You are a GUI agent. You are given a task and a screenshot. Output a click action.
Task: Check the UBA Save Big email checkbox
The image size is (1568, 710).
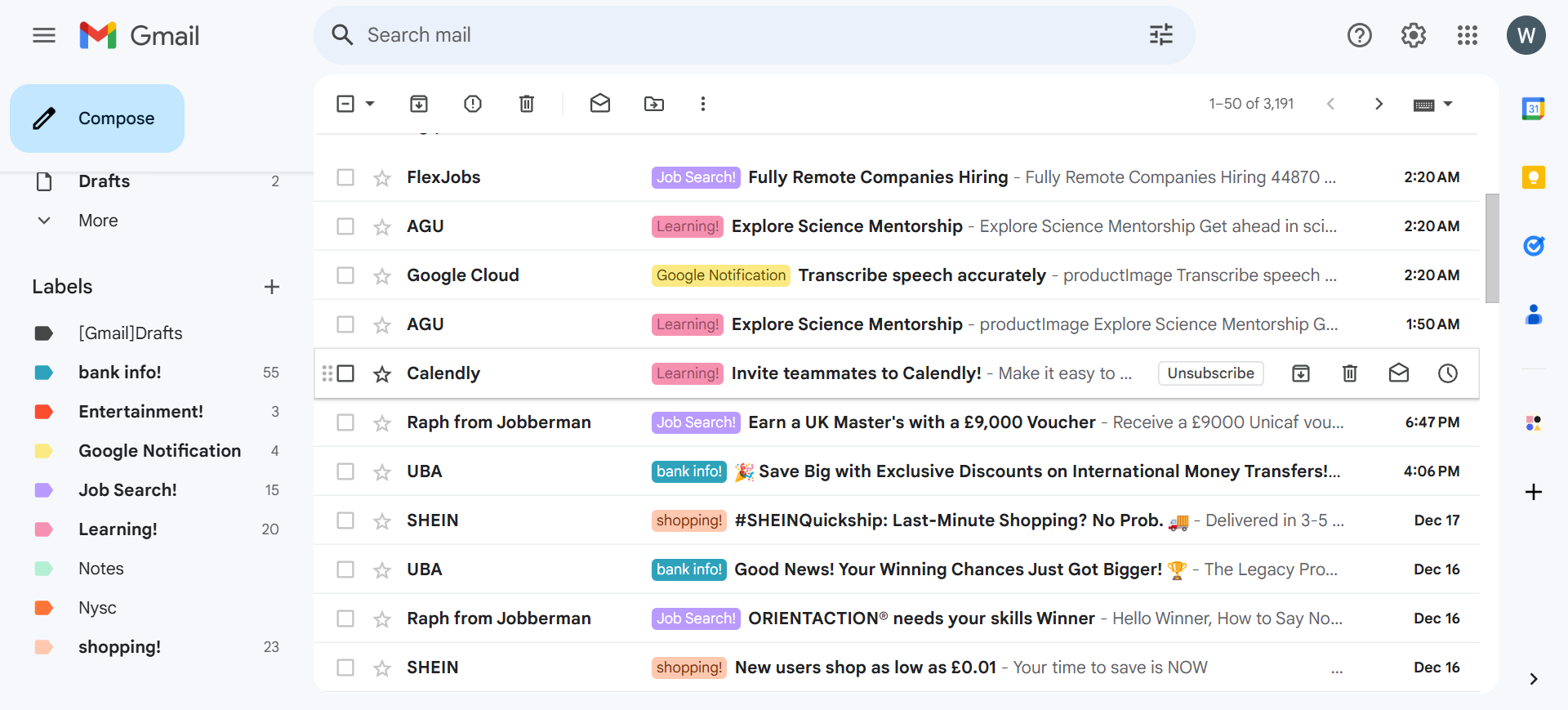pos(345,471)
